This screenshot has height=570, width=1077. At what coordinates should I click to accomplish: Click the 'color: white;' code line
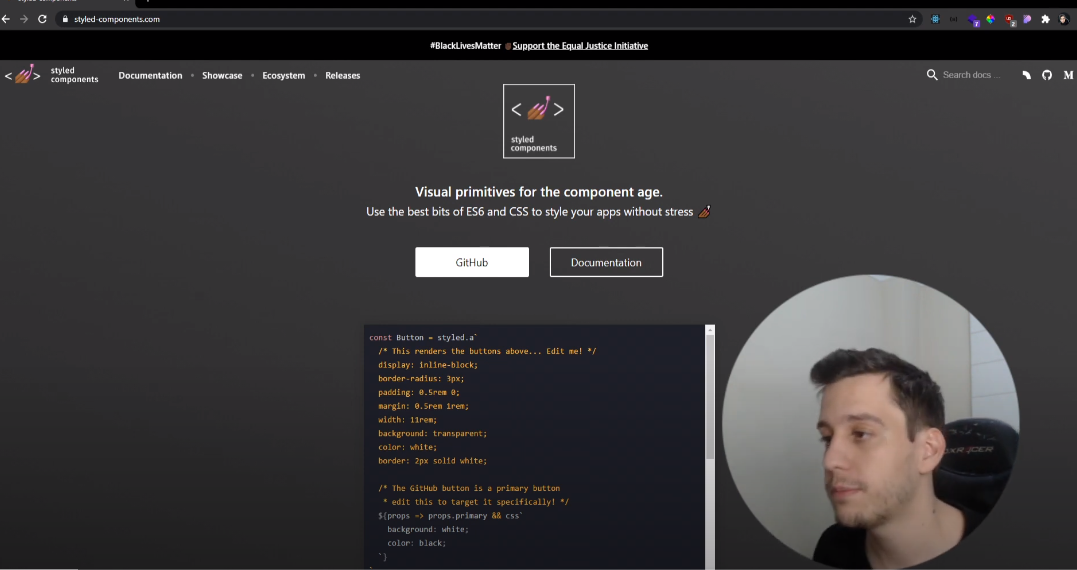(x=407, y=448)
